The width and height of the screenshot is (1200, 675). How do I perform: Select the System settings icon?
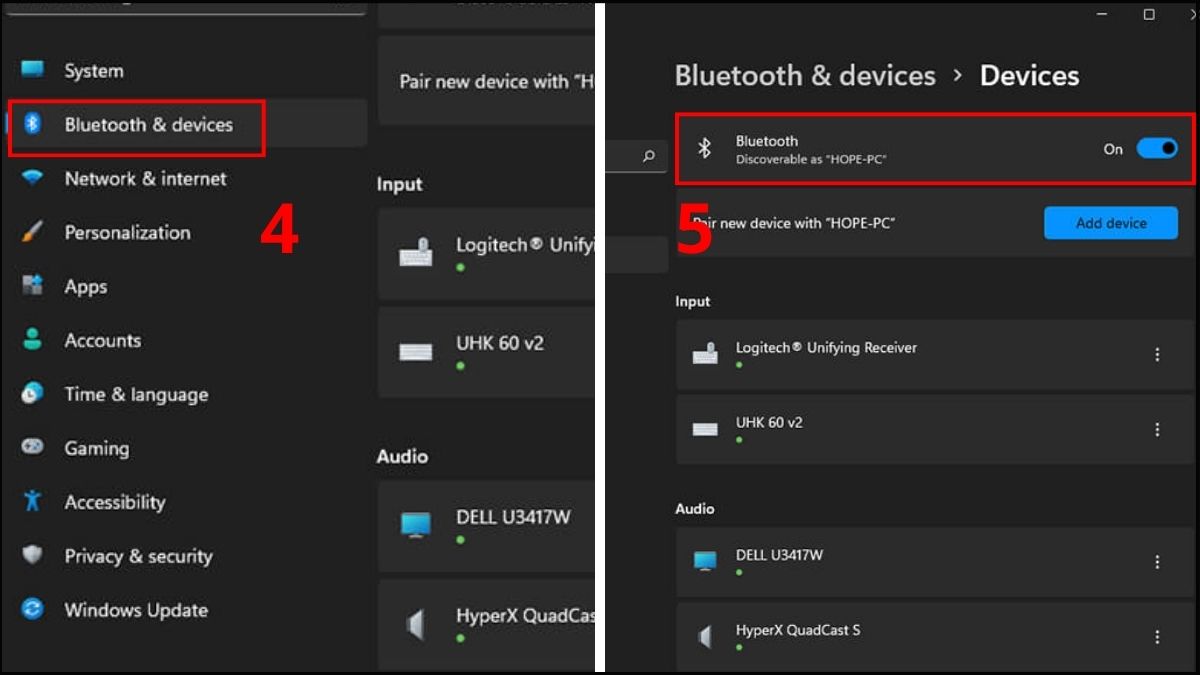point(31,70)
